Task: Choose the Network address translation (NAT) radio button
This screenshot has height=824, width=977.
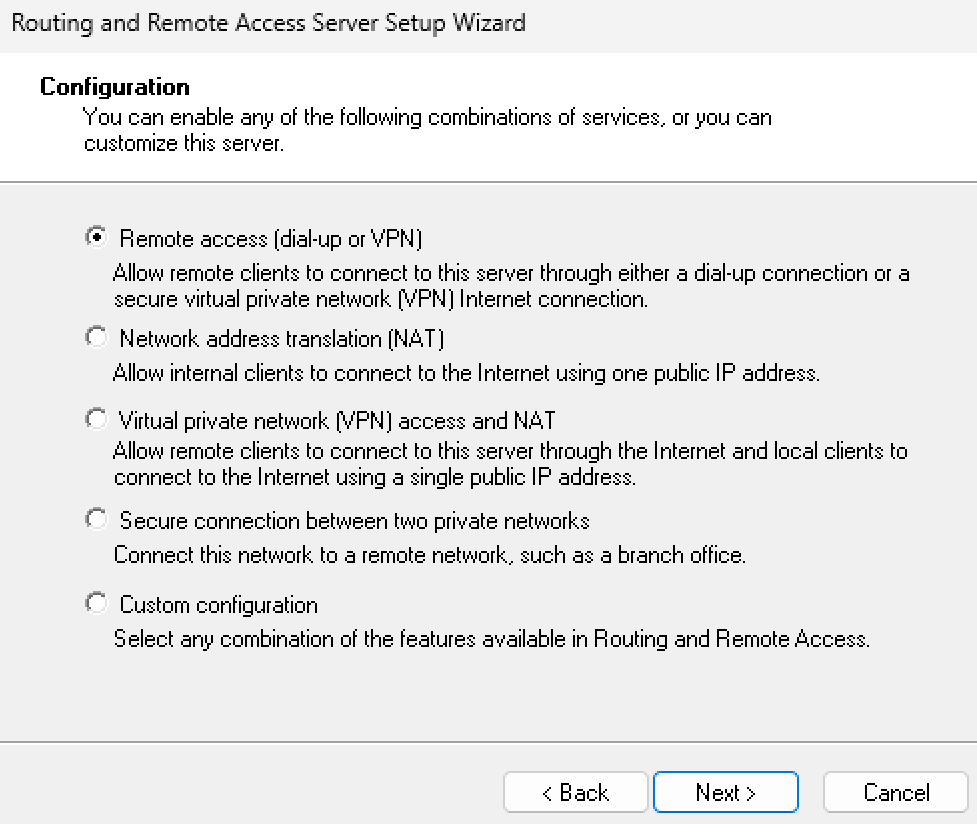Action: [x=96, y=338]
